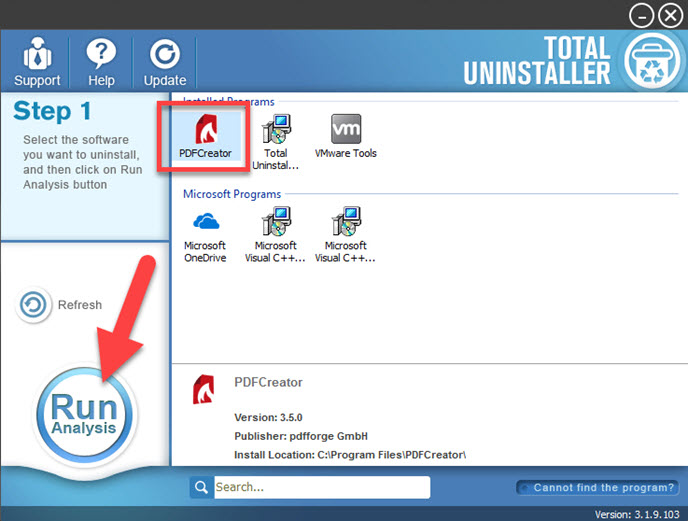The width and height of the screenshot is (688, 521).
Task: Click the Version: 3.1.9.103 status text
Action: (x=637, y=514)
